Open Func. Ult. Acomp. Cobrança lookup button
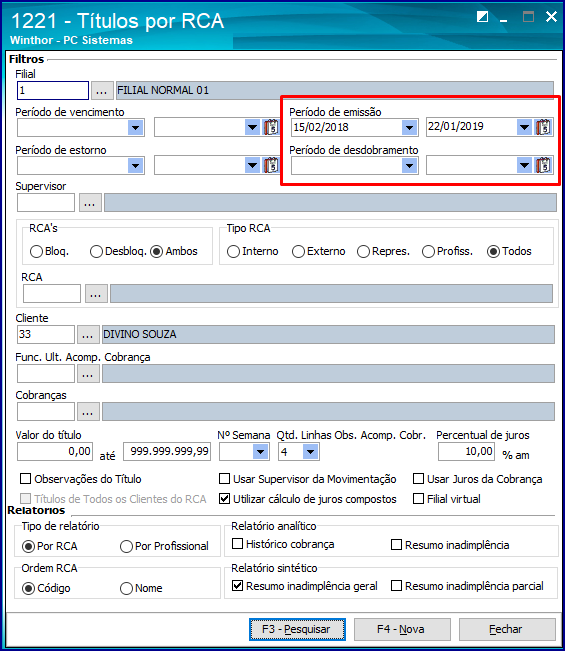565x651 pixels. [88, 374]
